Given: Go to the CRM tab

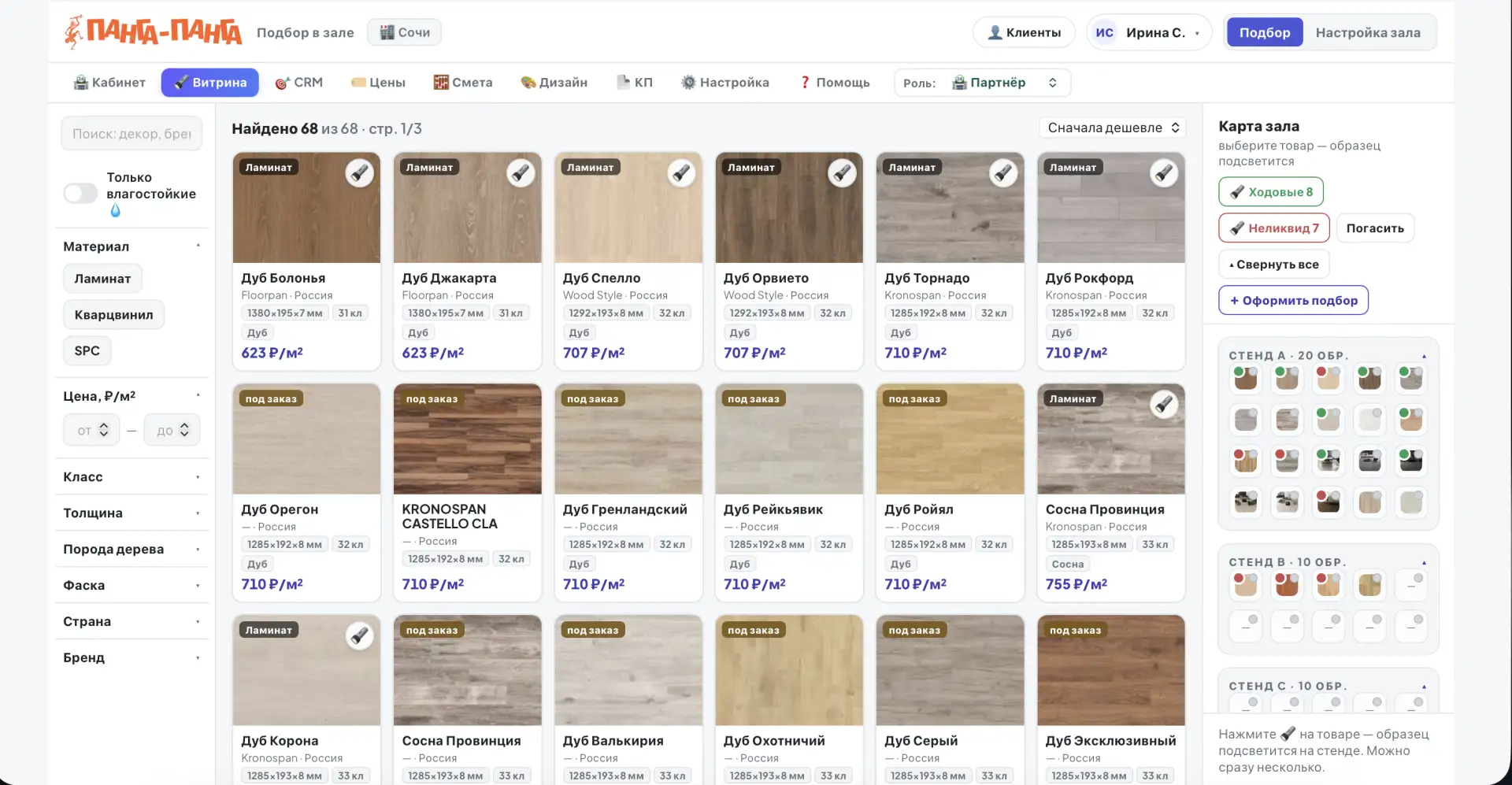Looking at the screenshot, I should pos(299,83).
